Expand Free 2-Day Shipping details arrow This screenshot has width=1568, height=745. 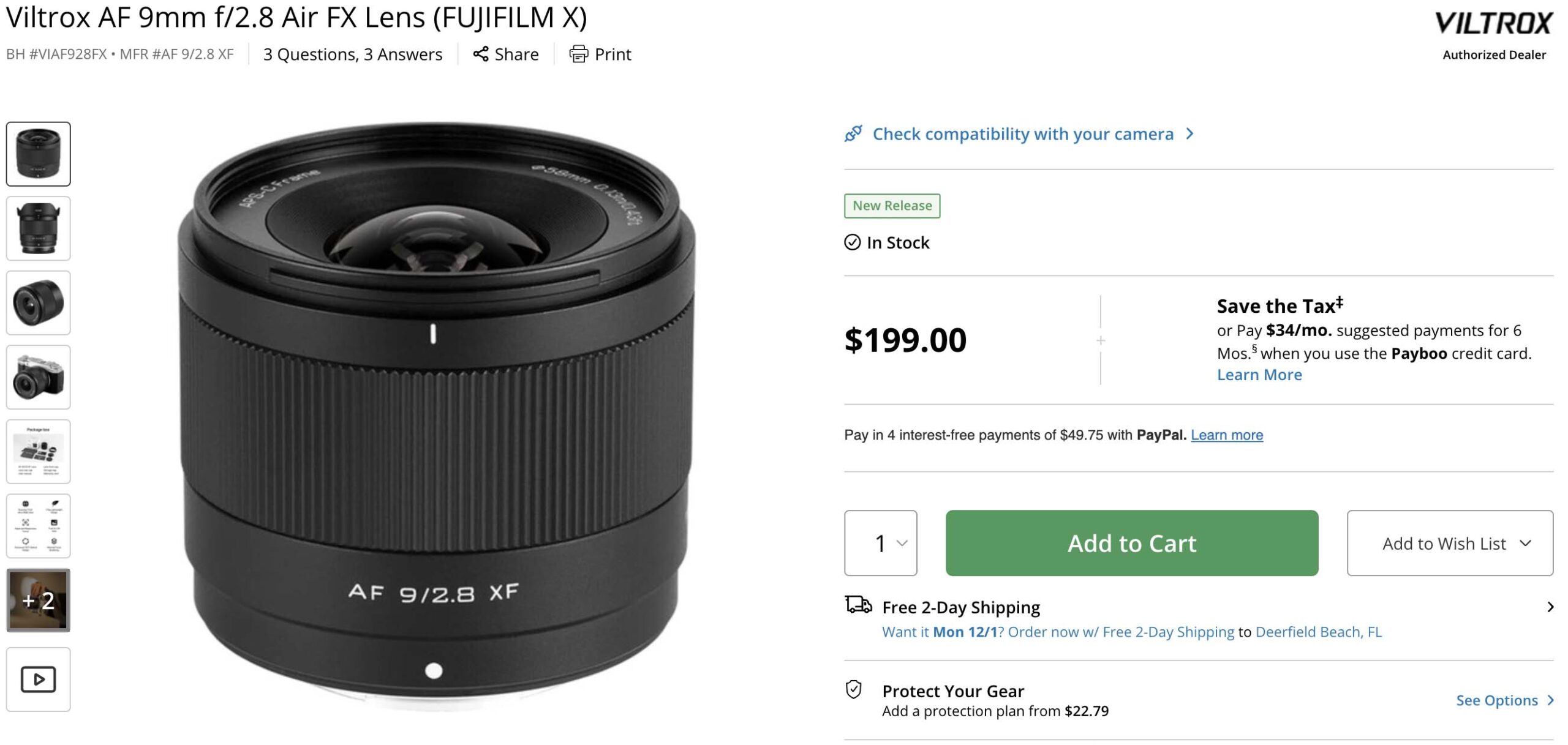point(1550,607)
